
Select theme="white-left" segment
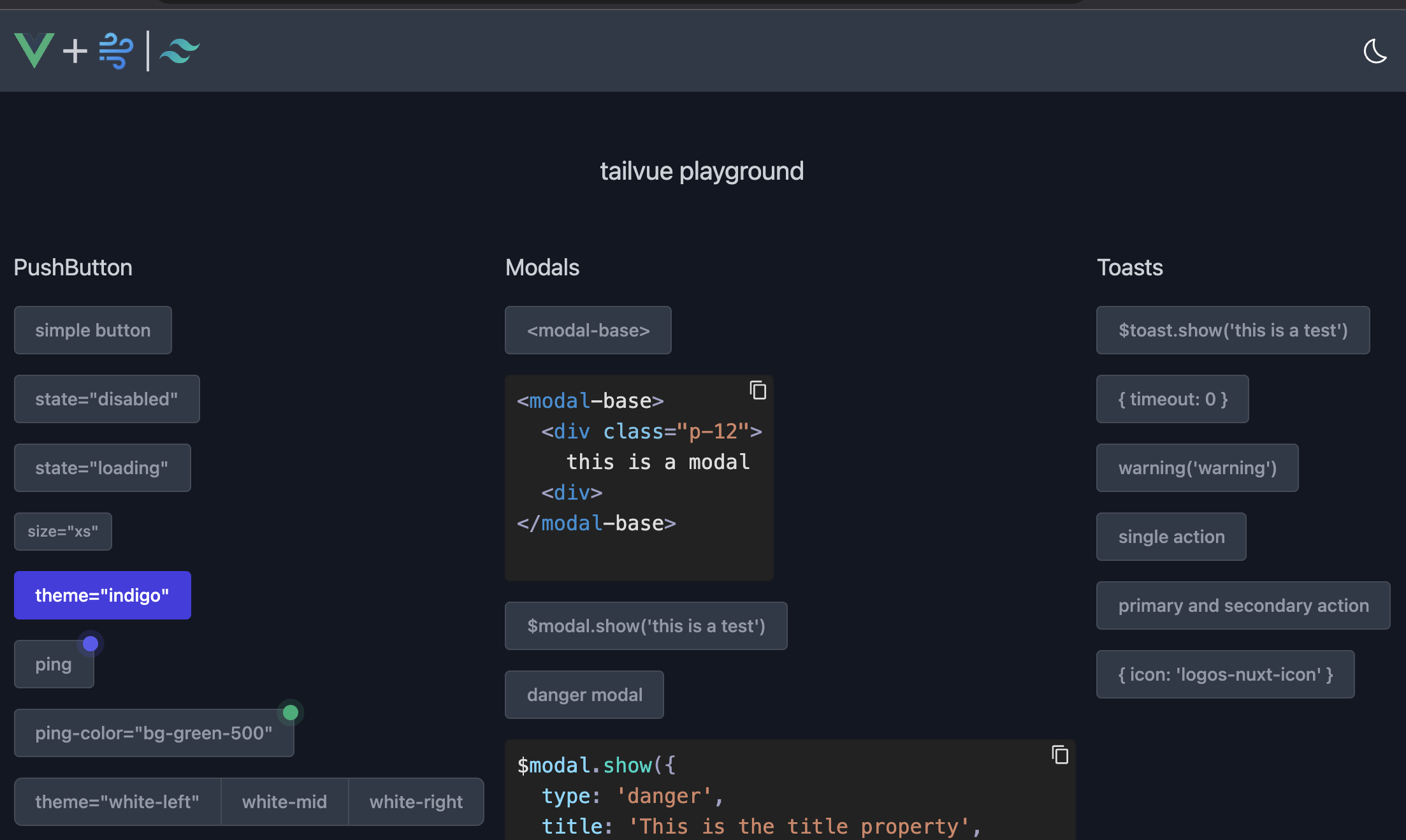[117, 802]
